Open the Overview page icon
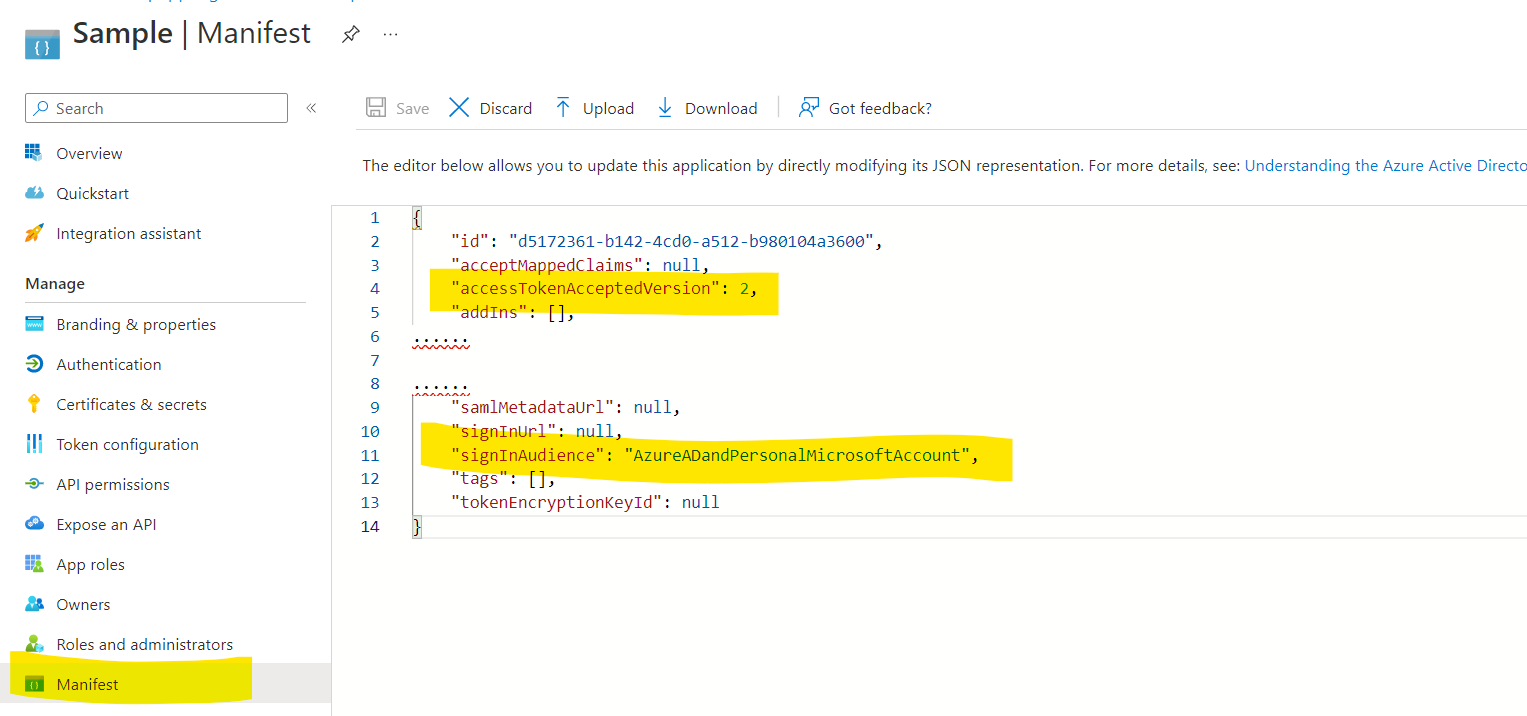1527x716 pixels. click(x=36, y=152)
